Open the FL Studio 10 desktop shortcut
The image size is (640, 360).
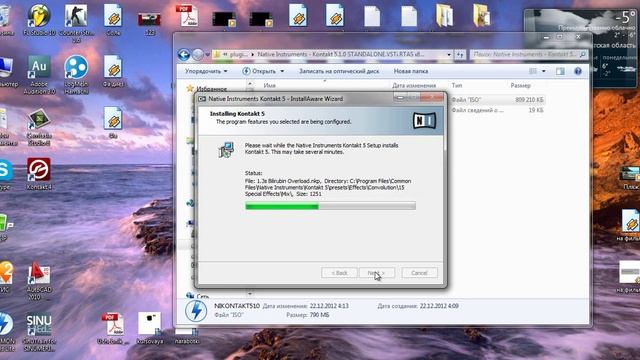click(39, 20)
